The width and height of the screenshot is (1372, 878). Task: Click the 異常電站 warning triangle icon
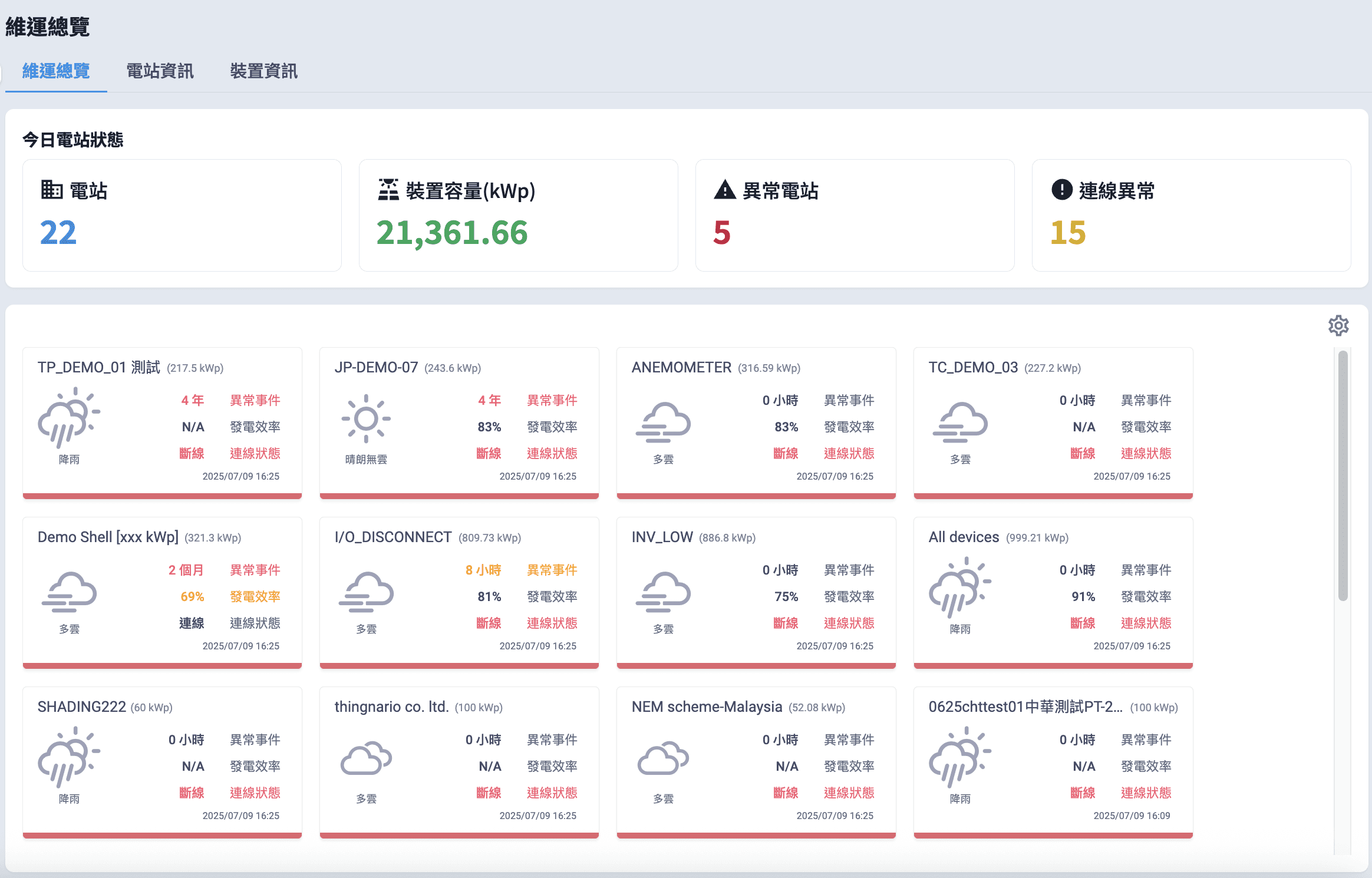tap(724, 190)
